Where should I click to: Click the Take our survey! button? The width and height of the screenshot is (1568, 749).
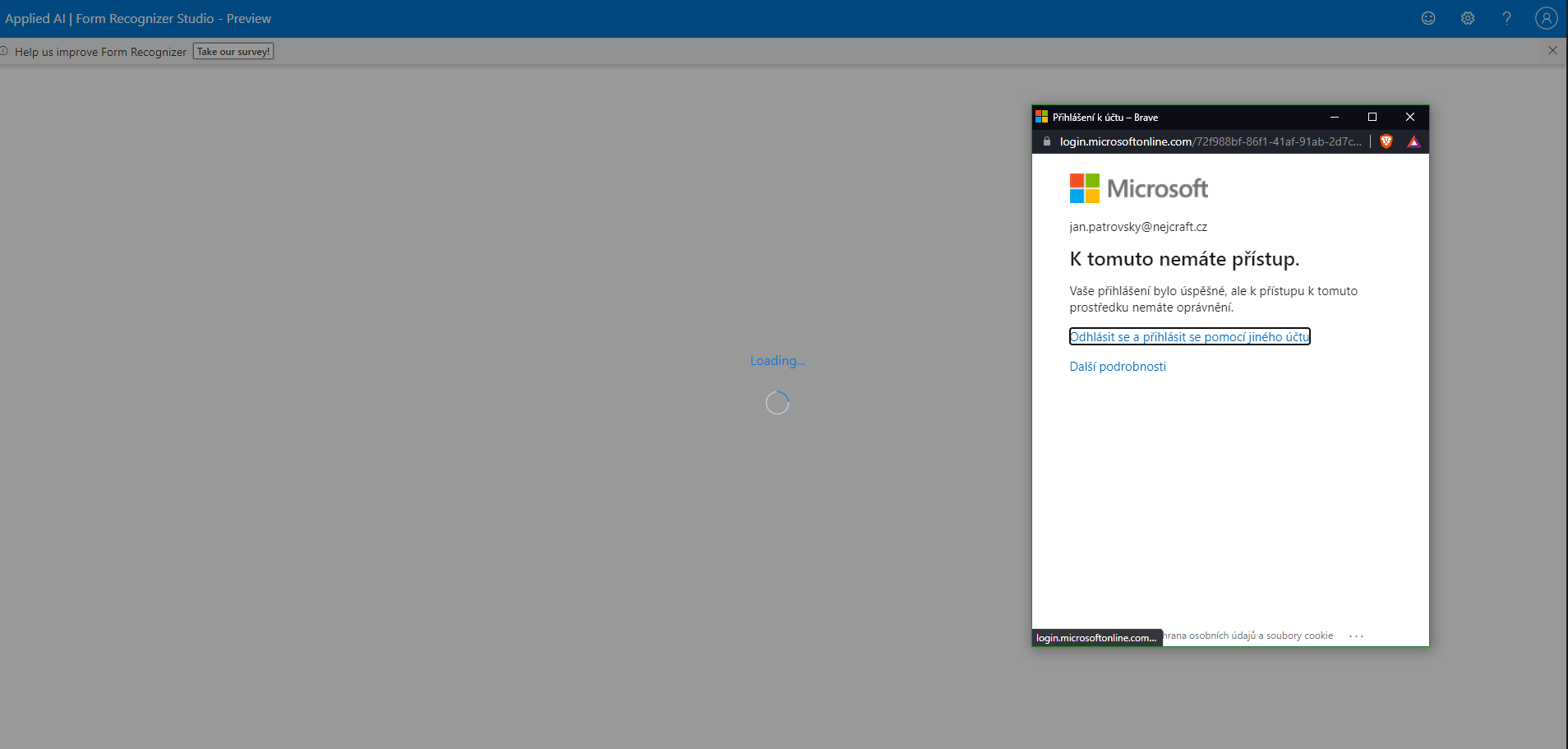pyautogui.click(x=233, y=51)
